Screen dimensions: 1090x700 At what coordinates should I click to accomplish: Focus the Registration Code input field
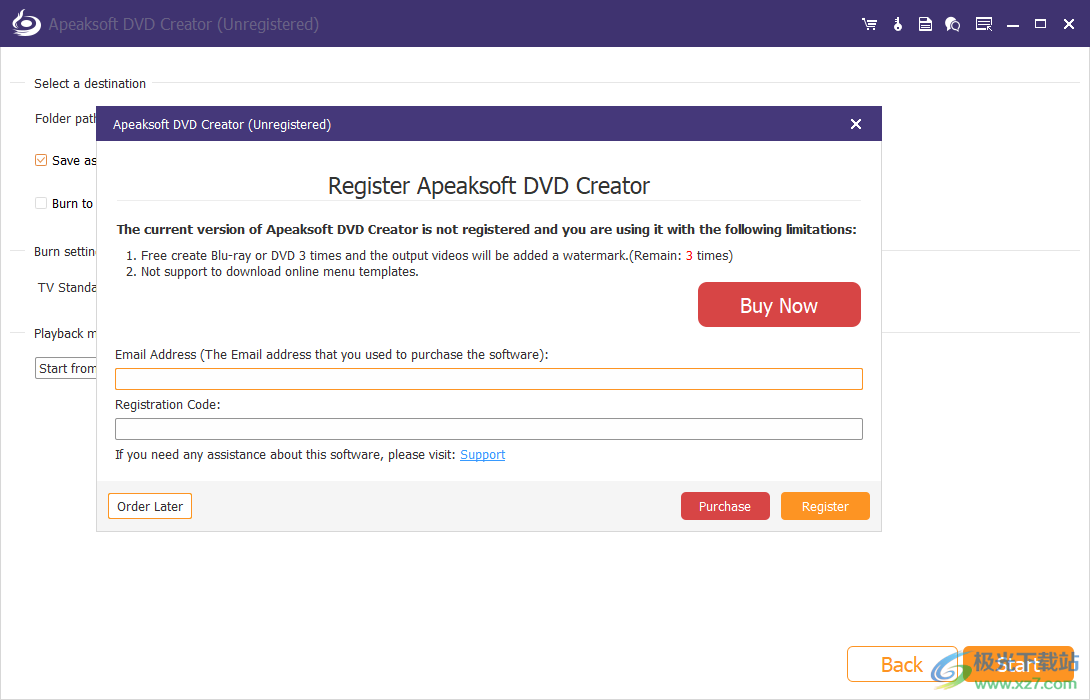[489, 429]
